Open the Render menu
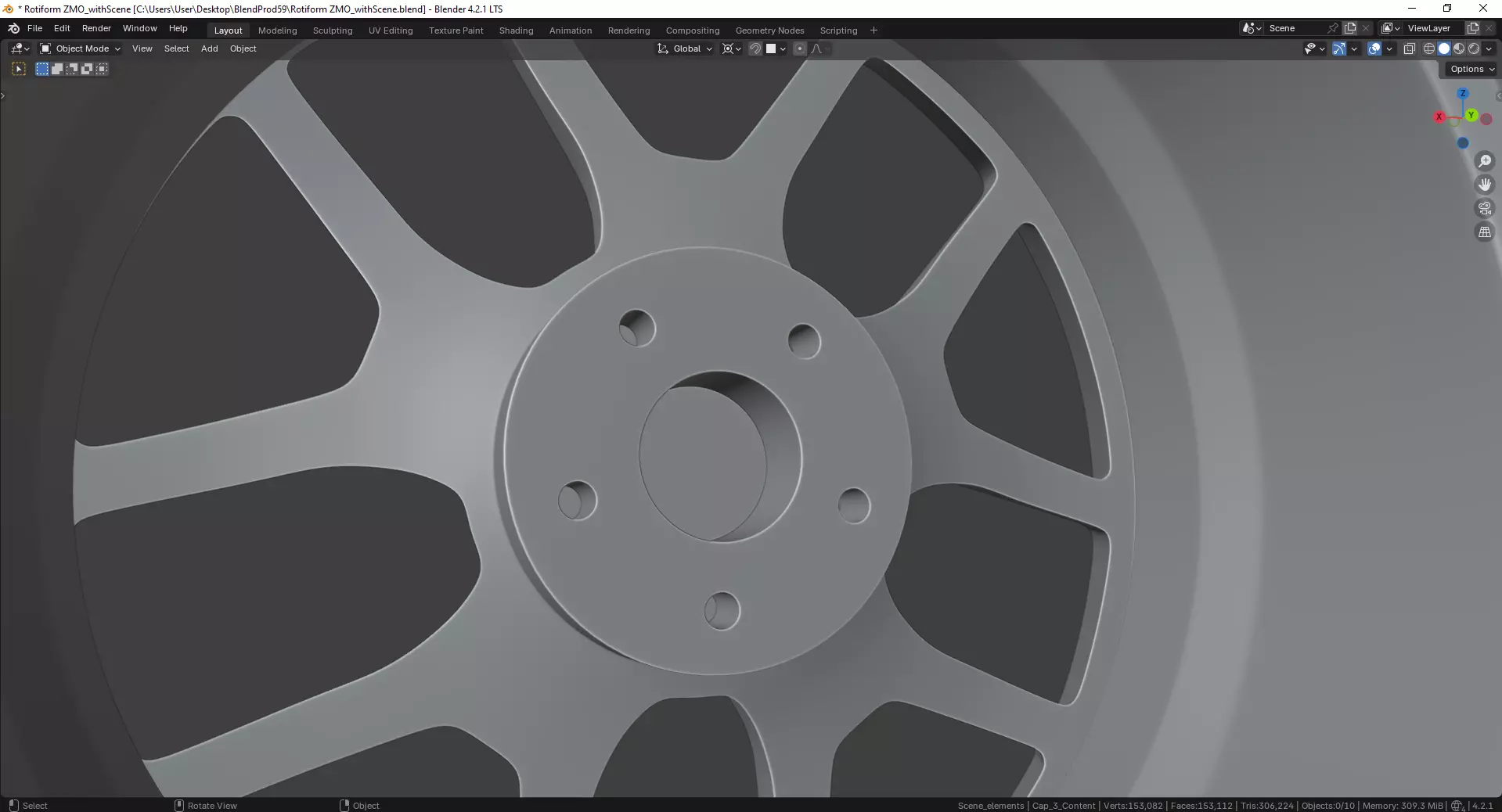The image size is (1502, 812). 96,28
